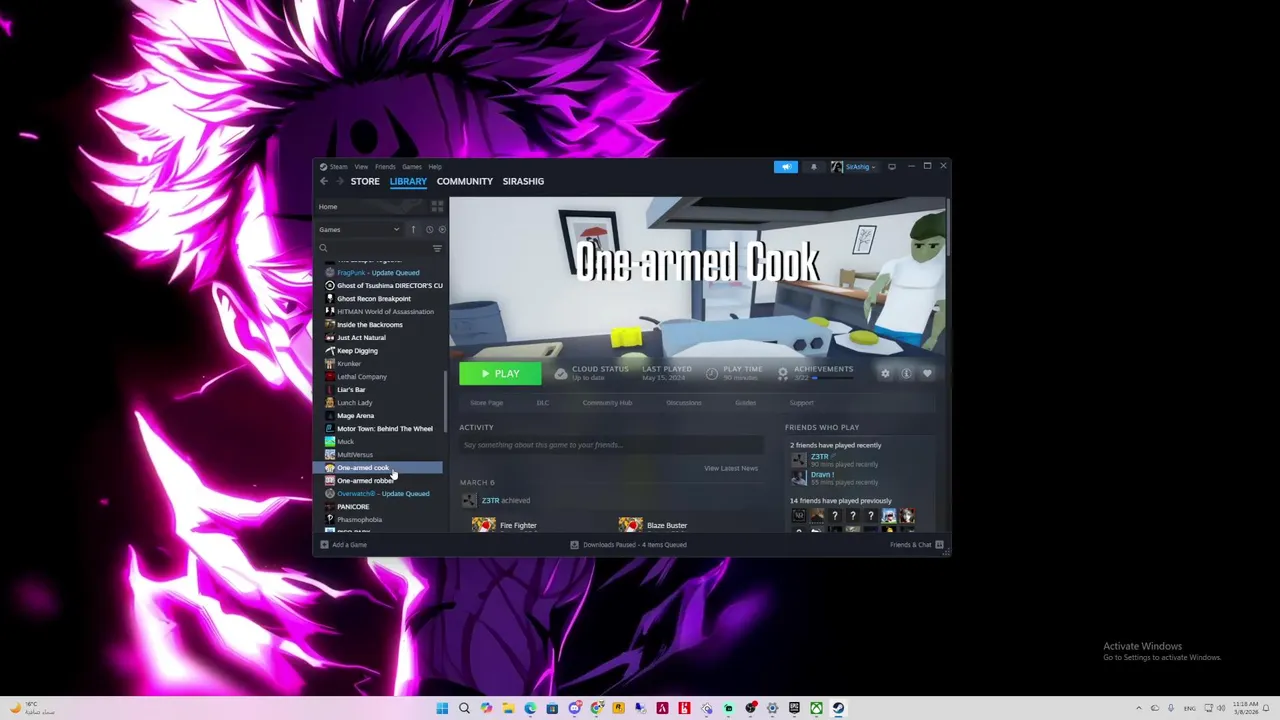
Task: Open Epic Games Launcher in taskbar
Action: (x=794, y=708)
